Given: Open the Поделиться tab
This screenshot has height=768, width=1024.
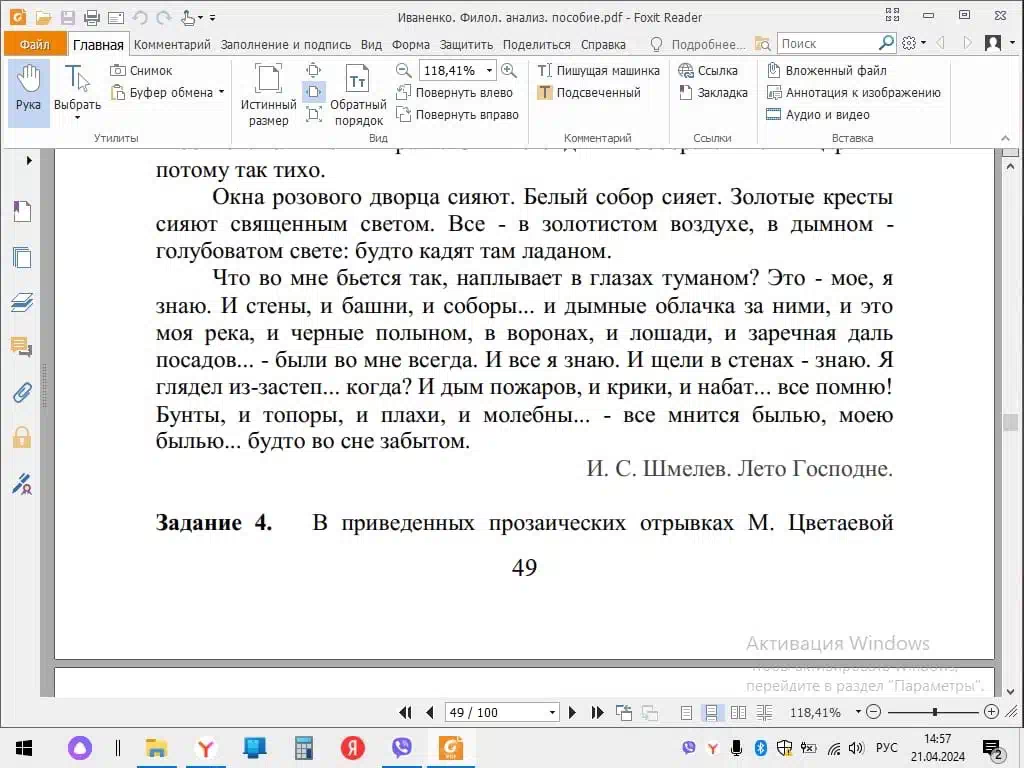Looking at the screenshot, I should pos(536,44).
